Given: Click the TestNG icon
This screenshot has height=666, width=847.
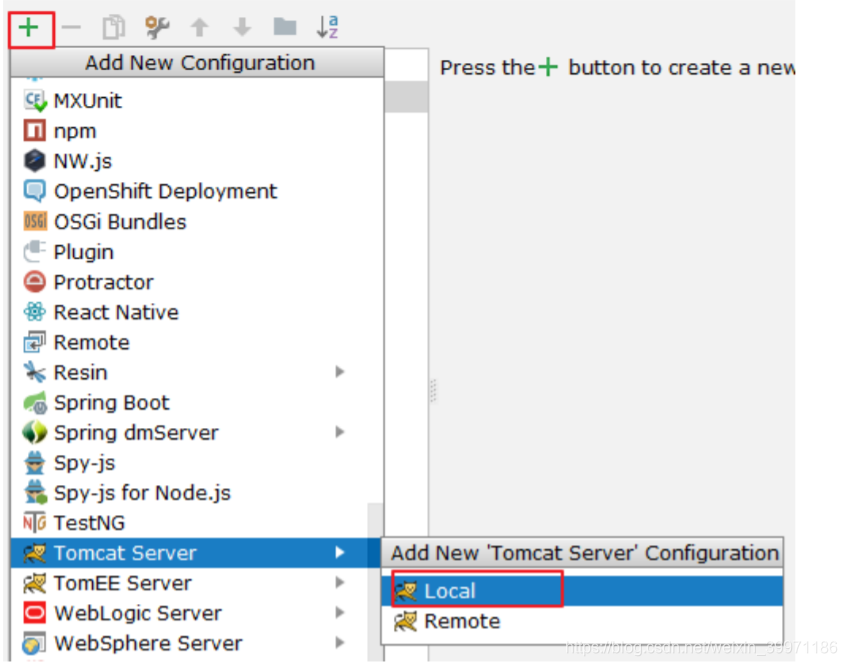Looking at the screenshot, I should [35, 523].
